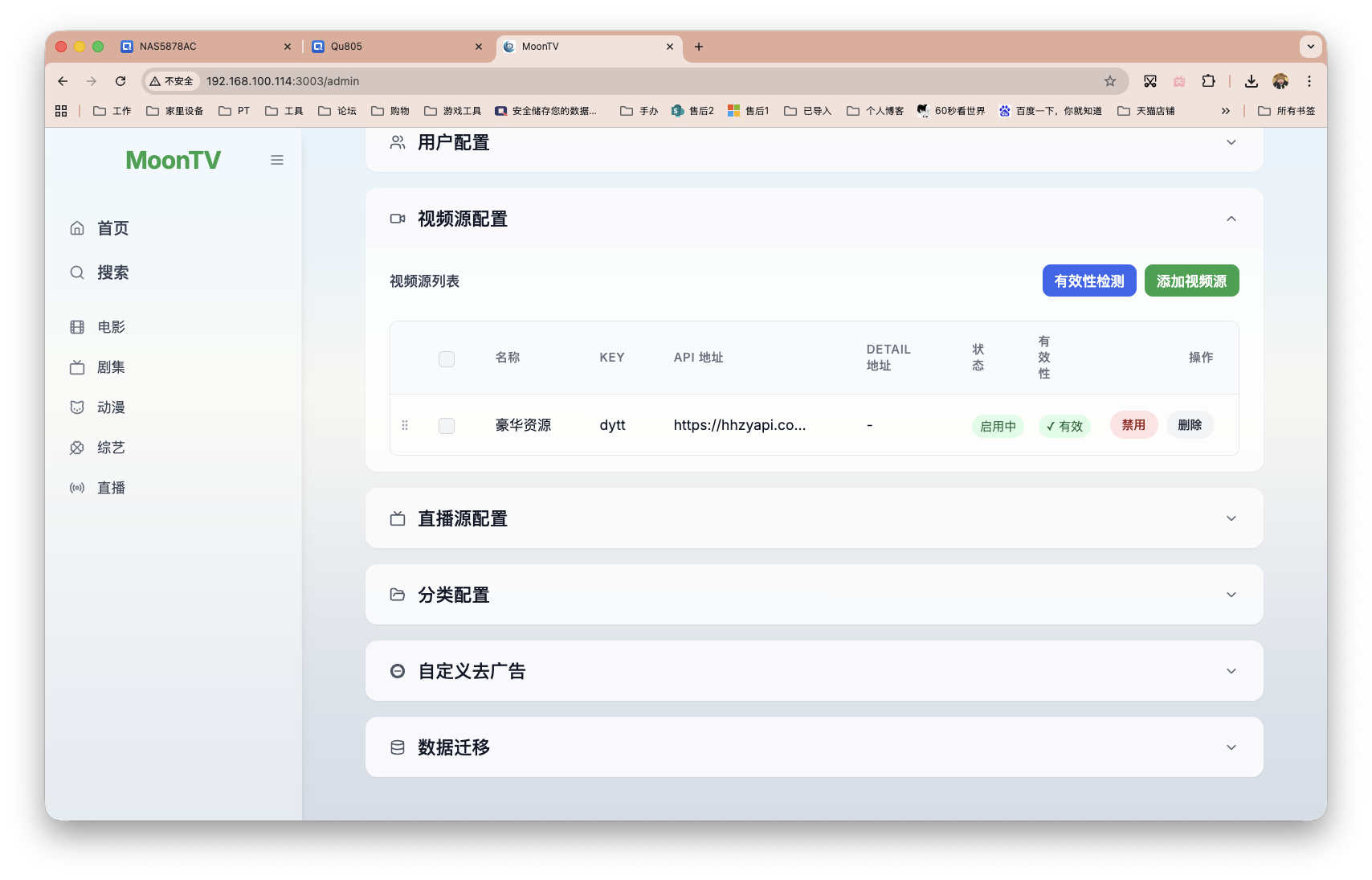
Task: Open the 动漫 anime section icon
Action: pyautogui.click(x=77, y=407)
